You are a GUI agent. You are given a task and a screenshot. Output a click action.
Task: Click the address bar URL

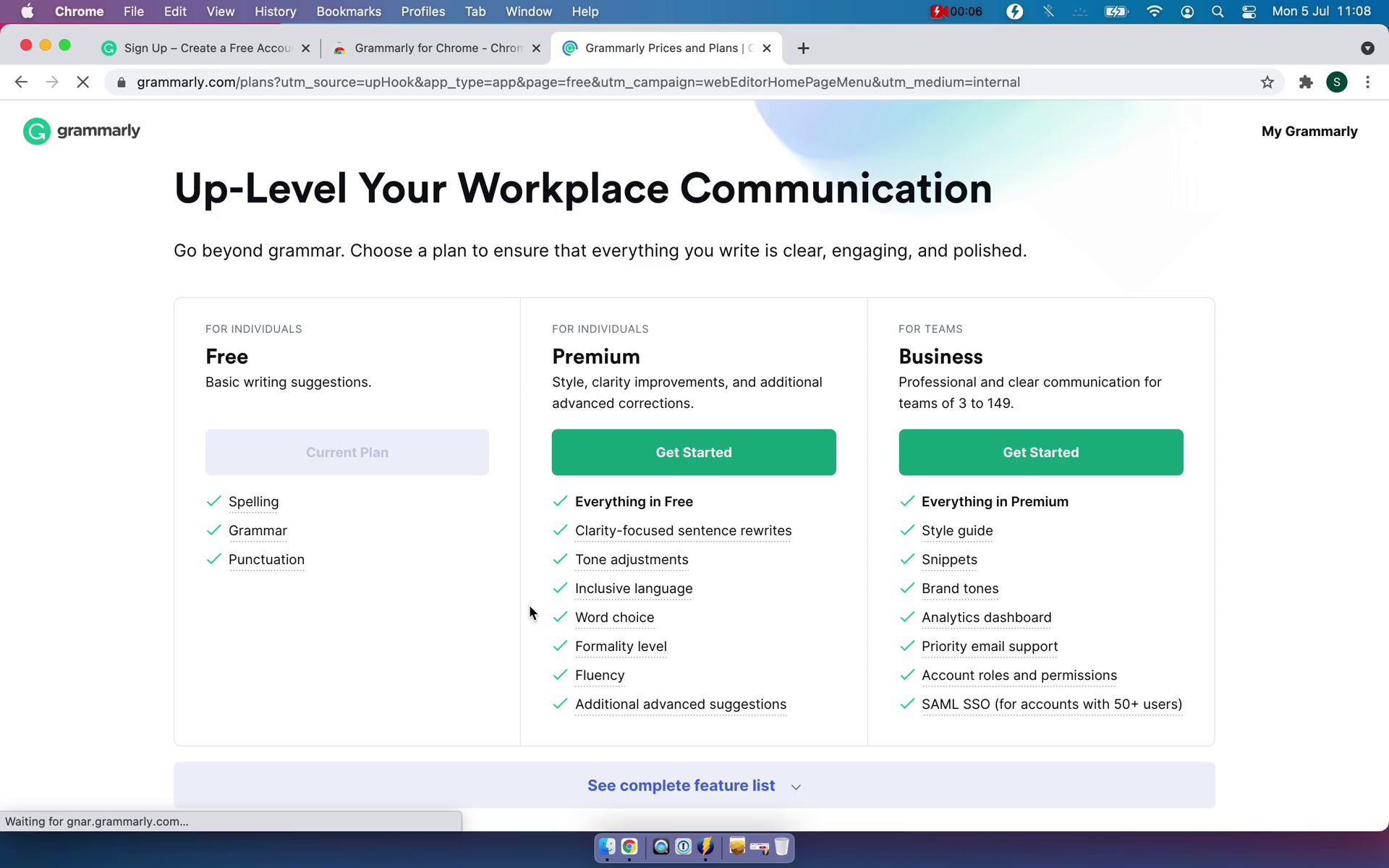[578, 82]
